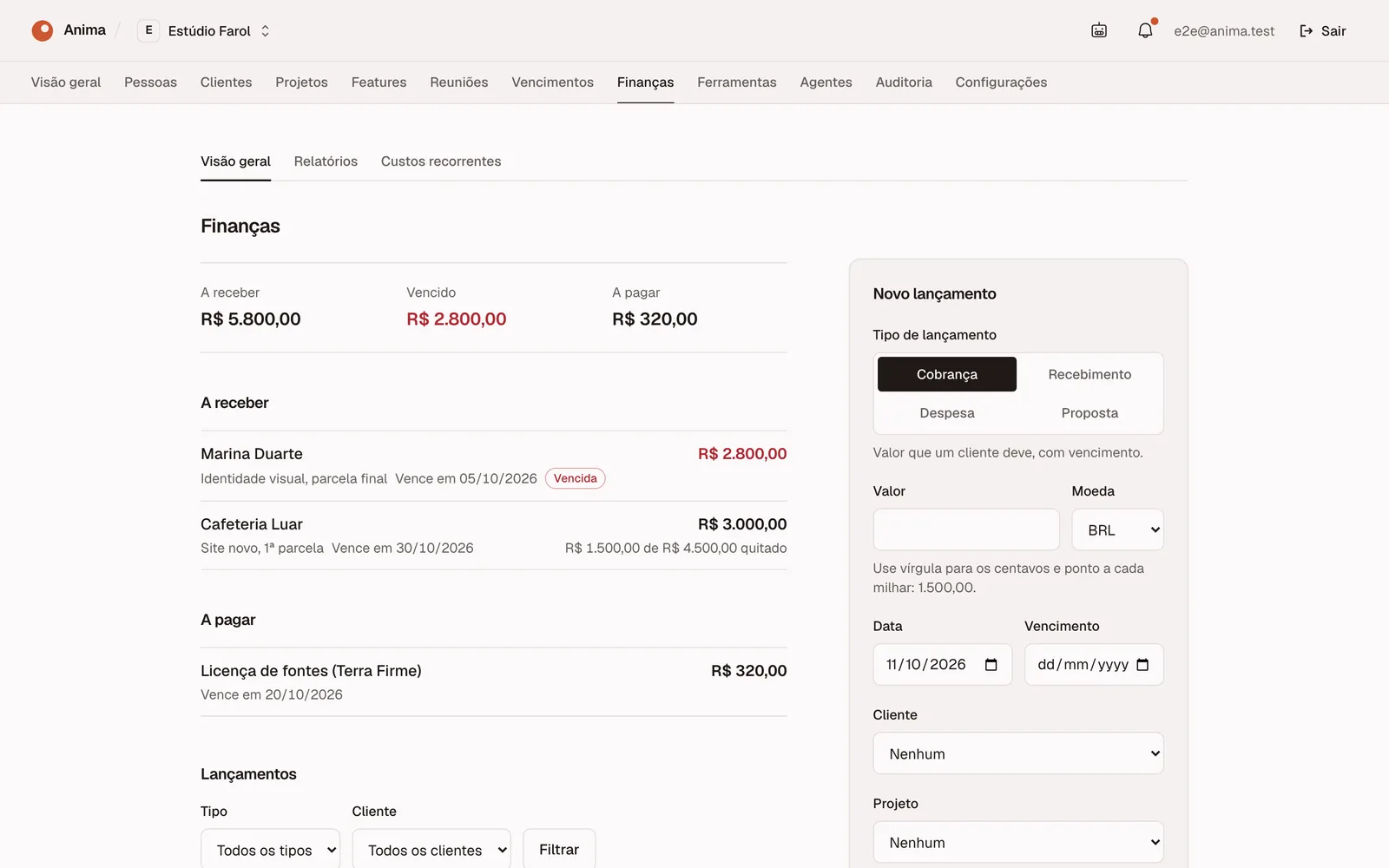Viewport: 1389px width, 868px height.
Task: Select the Visão geral sub-tab under Finanças
Action: pos(235,161)
